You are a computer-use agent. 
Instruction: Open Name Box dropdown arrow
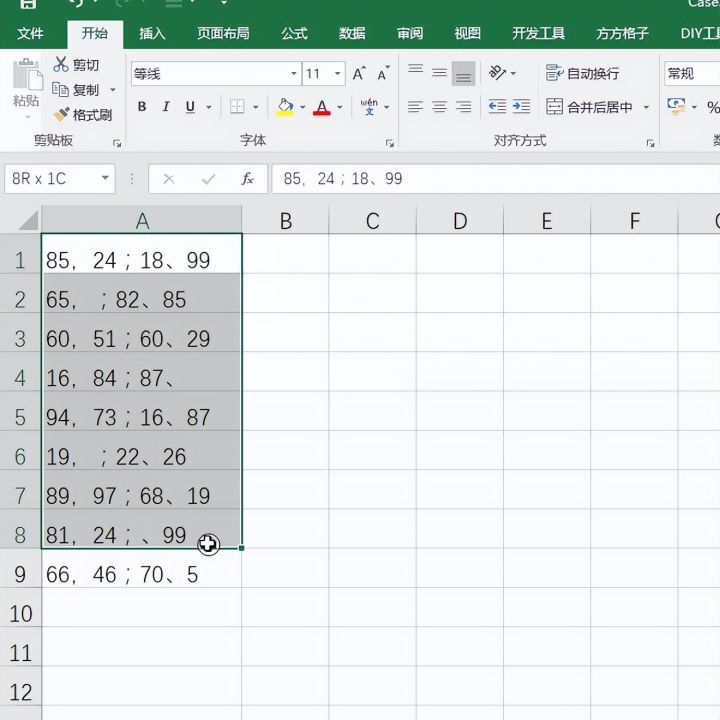[x=105, y=178]
